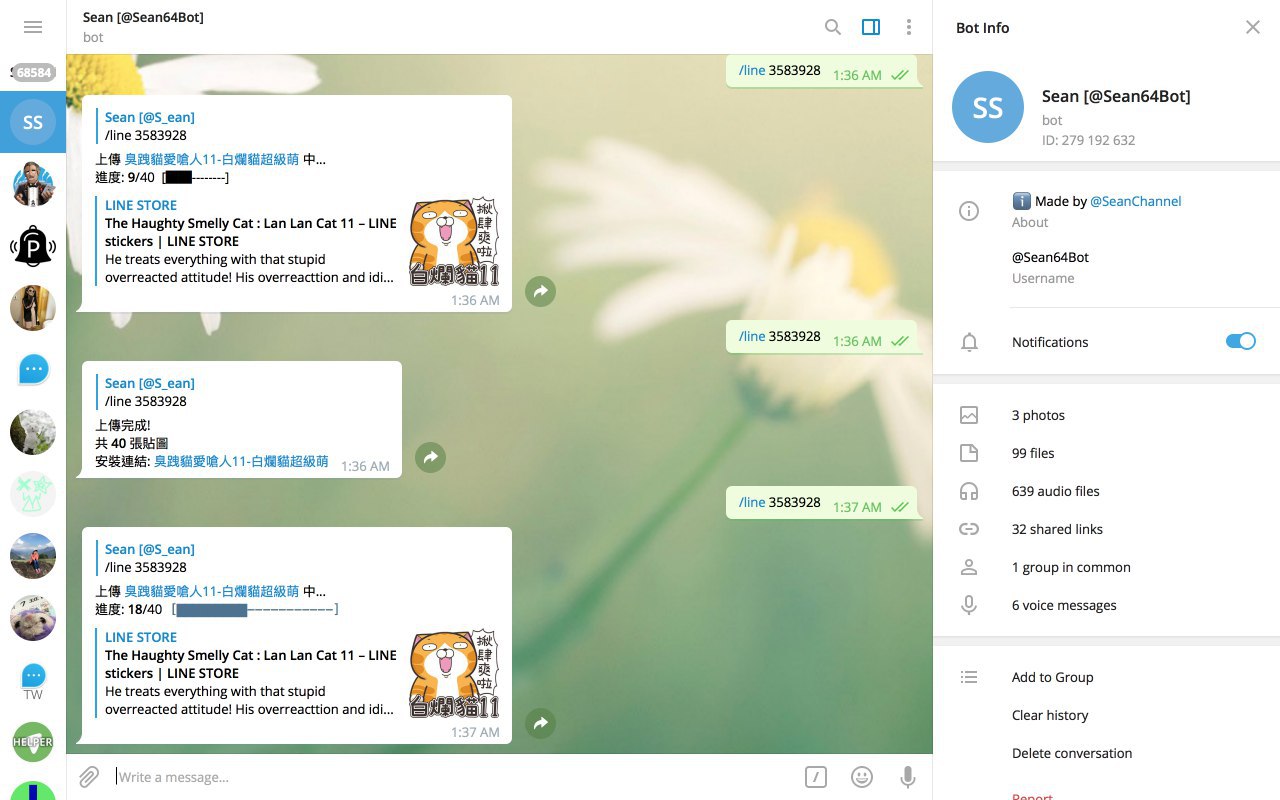The image size is (1280, 800).
Task: Toggle the side info panel icon in header
Action: (x=871, y=27)
